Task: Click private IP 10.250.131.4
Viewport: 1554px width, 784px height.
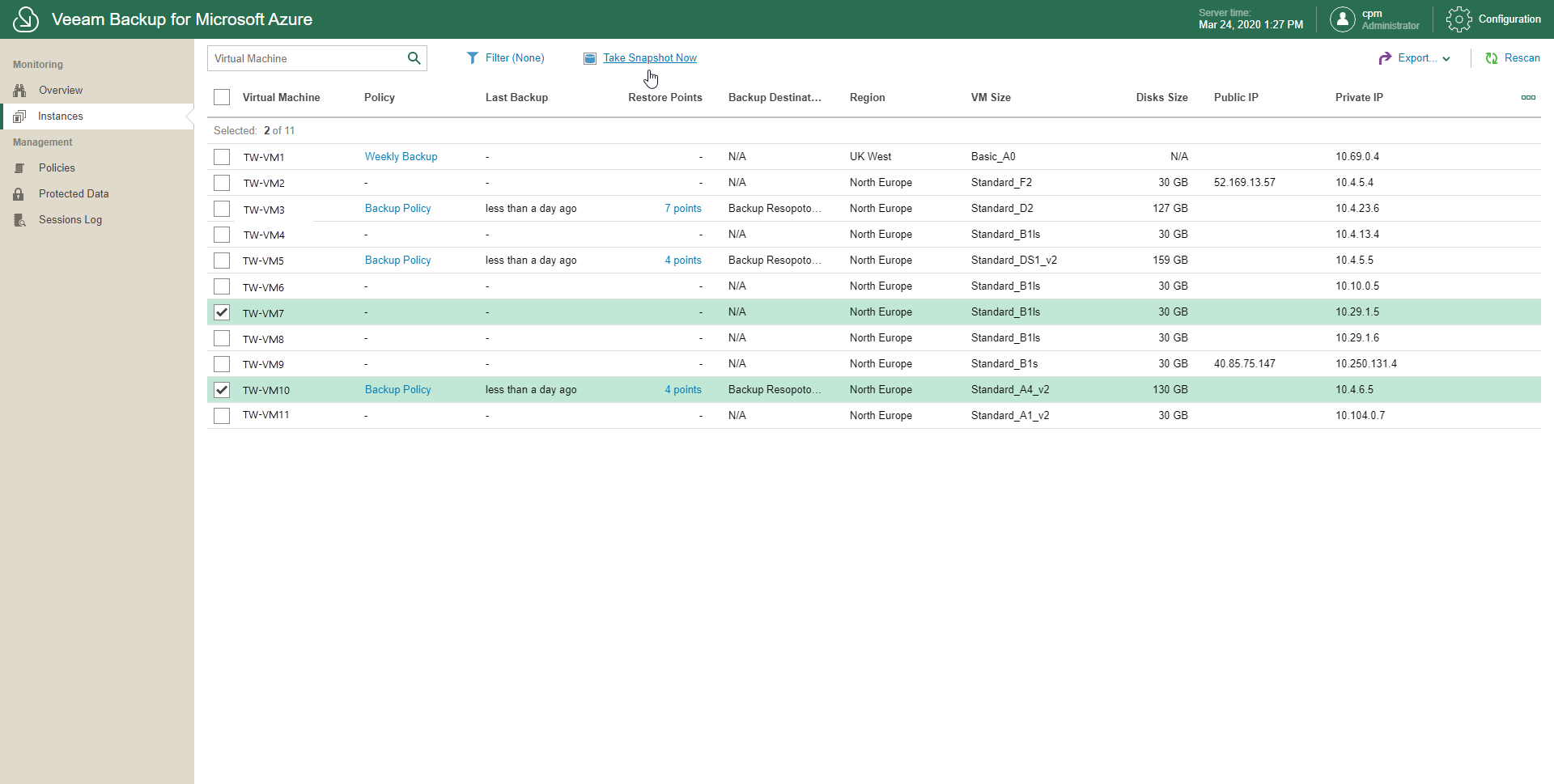Action: [1366, 364]
